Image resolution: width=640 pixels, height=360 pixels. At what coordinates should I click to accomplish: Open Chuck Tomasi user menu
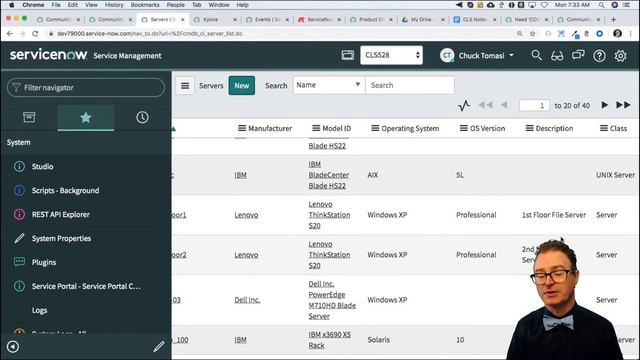pos(477,56)
